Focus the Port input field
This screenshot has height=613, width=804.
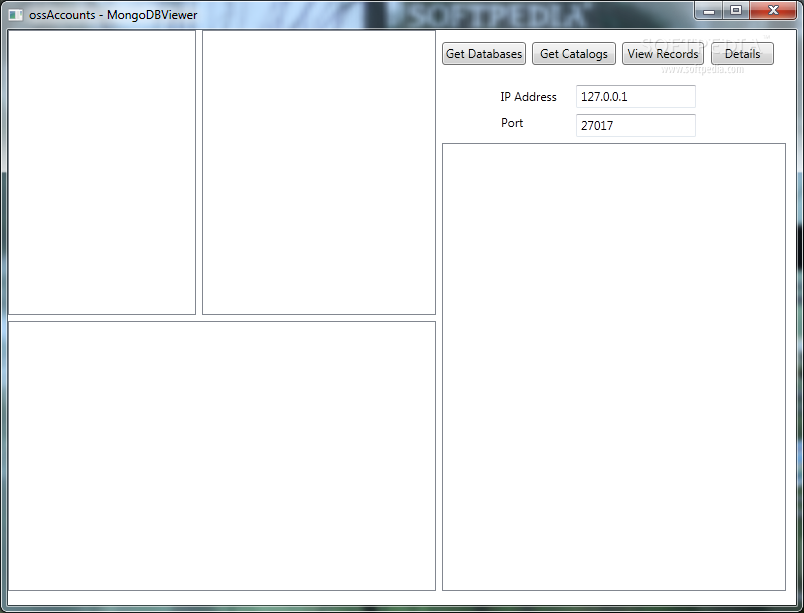pyautogui.click(x=635, y=126)
